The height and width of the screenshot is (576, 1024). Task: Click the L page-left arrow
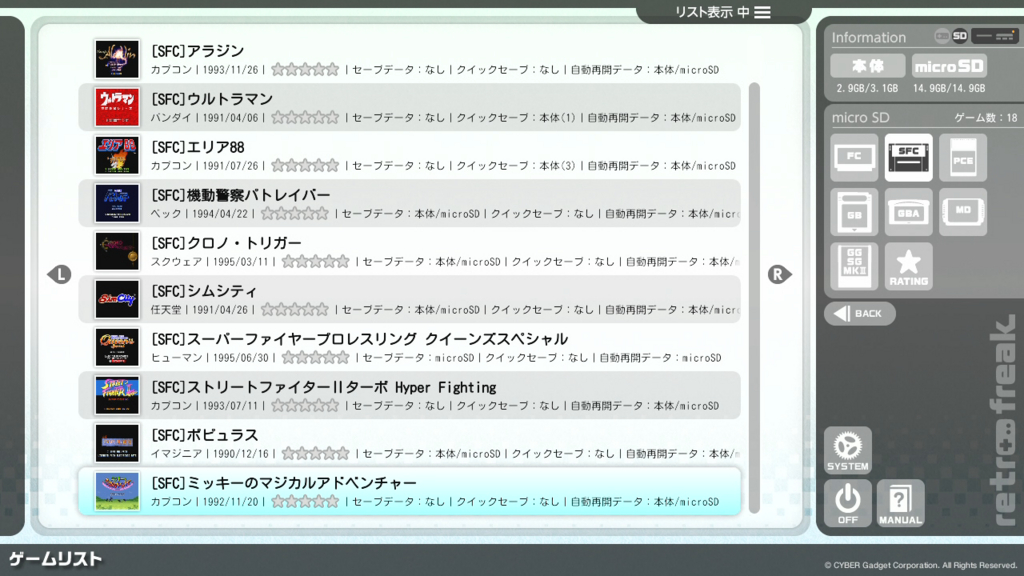pos(59,274)
